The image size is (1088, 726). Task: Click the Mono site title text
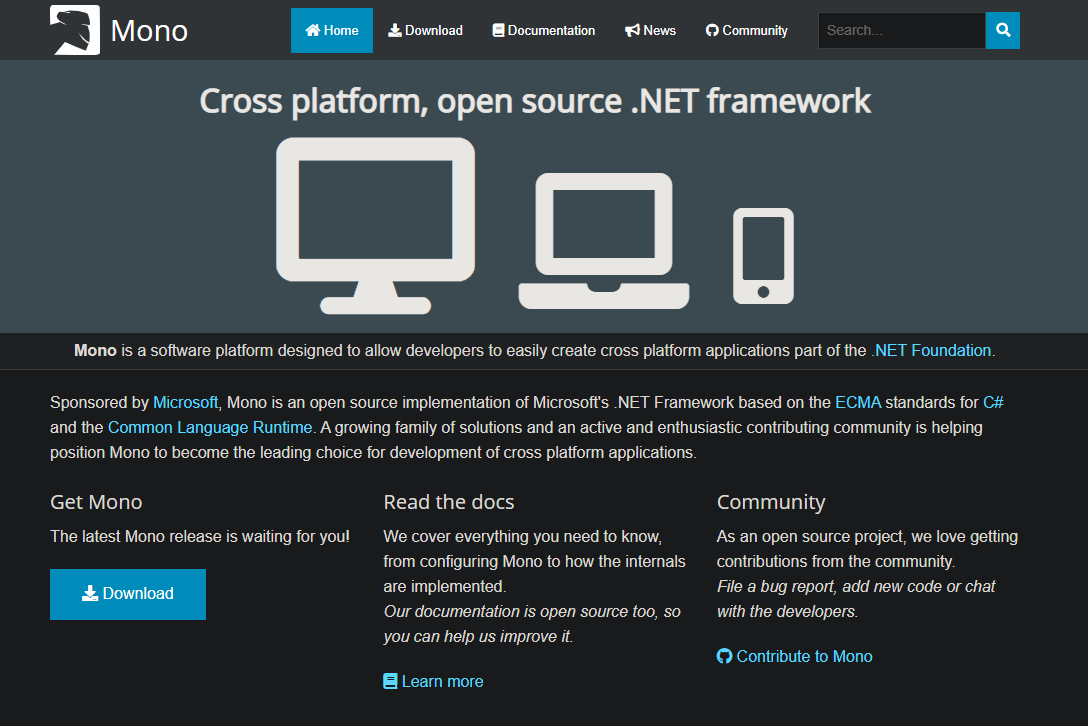click(149, 31)
